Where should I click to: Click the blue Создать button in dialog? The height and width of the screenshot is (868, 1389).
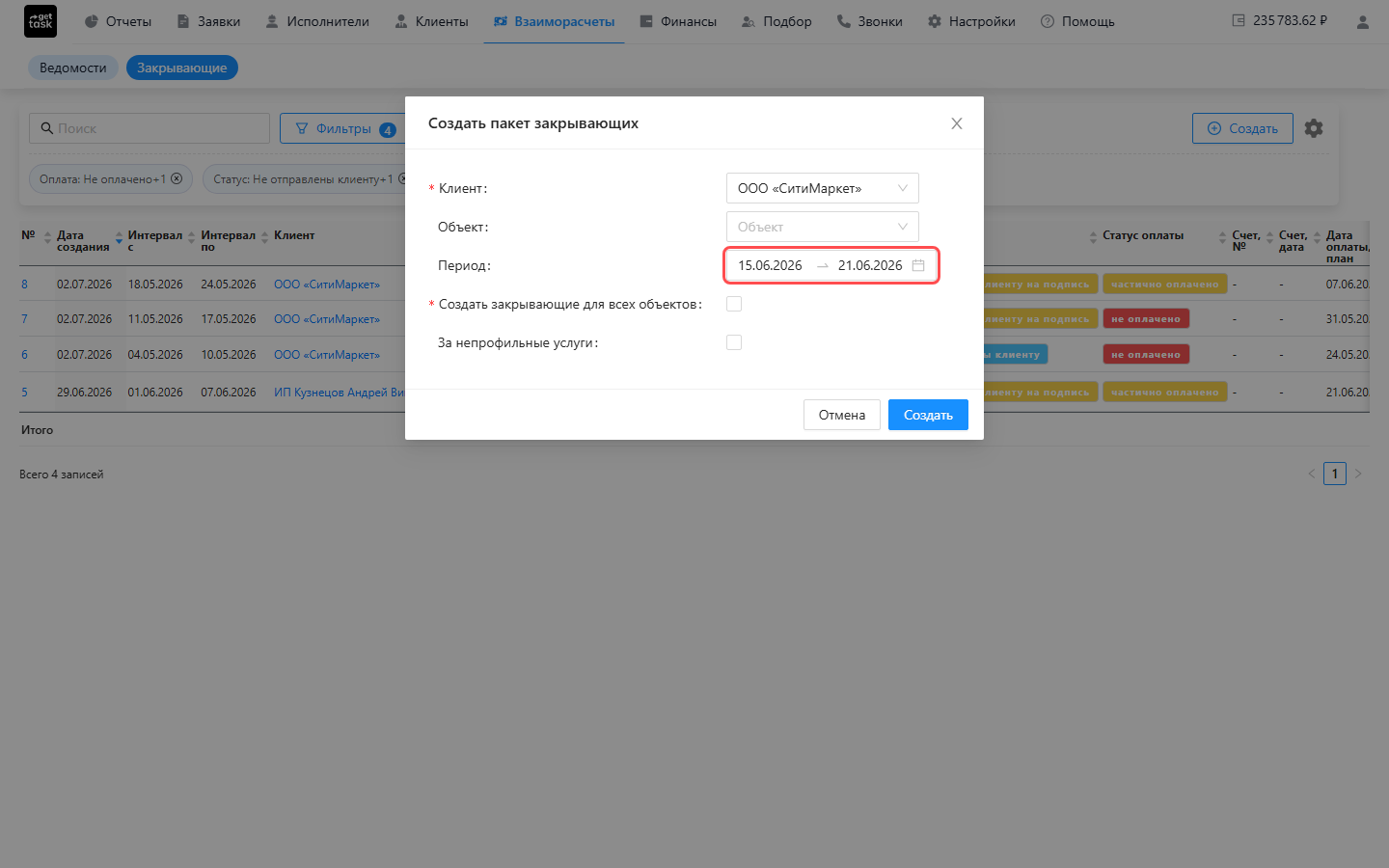click(928, 415)
